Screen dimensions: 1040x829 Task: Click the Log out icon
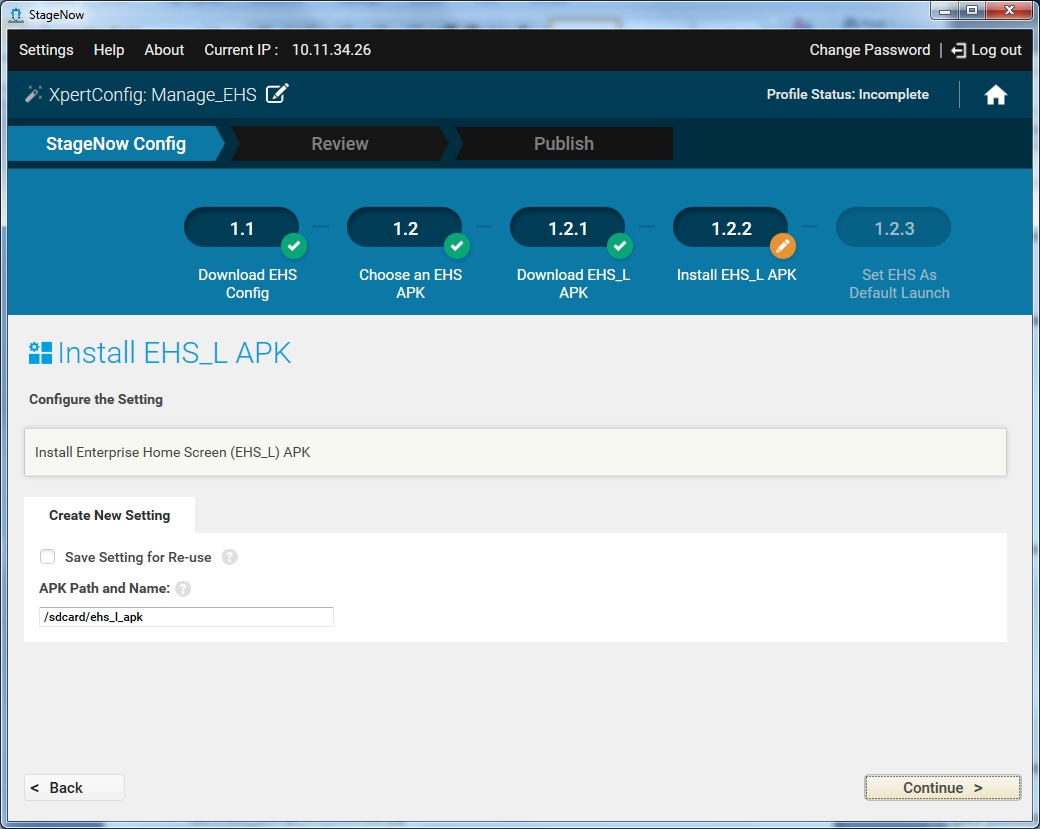coord(959,50)
